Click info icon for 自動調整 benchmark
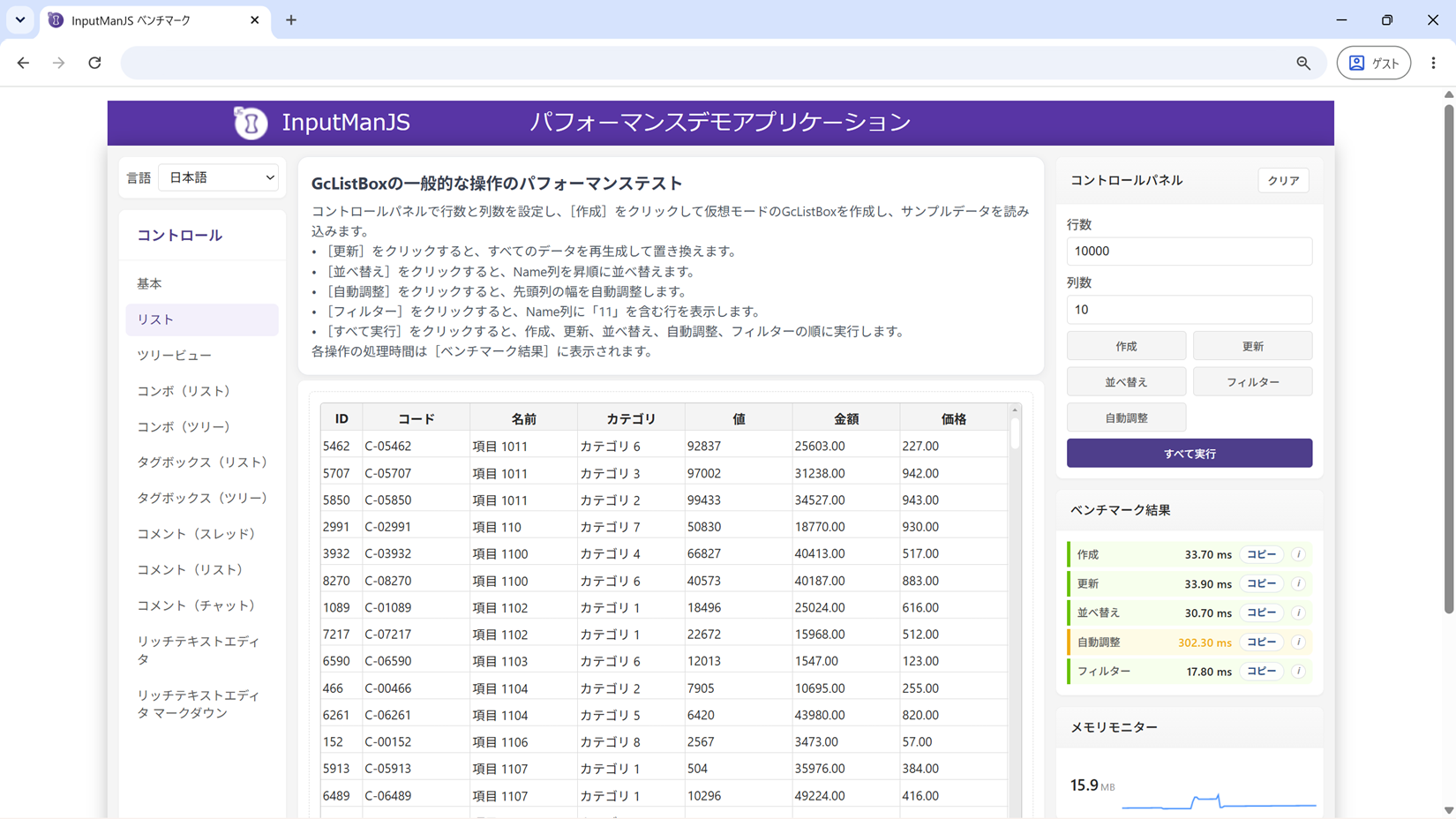 [1298, 642]
